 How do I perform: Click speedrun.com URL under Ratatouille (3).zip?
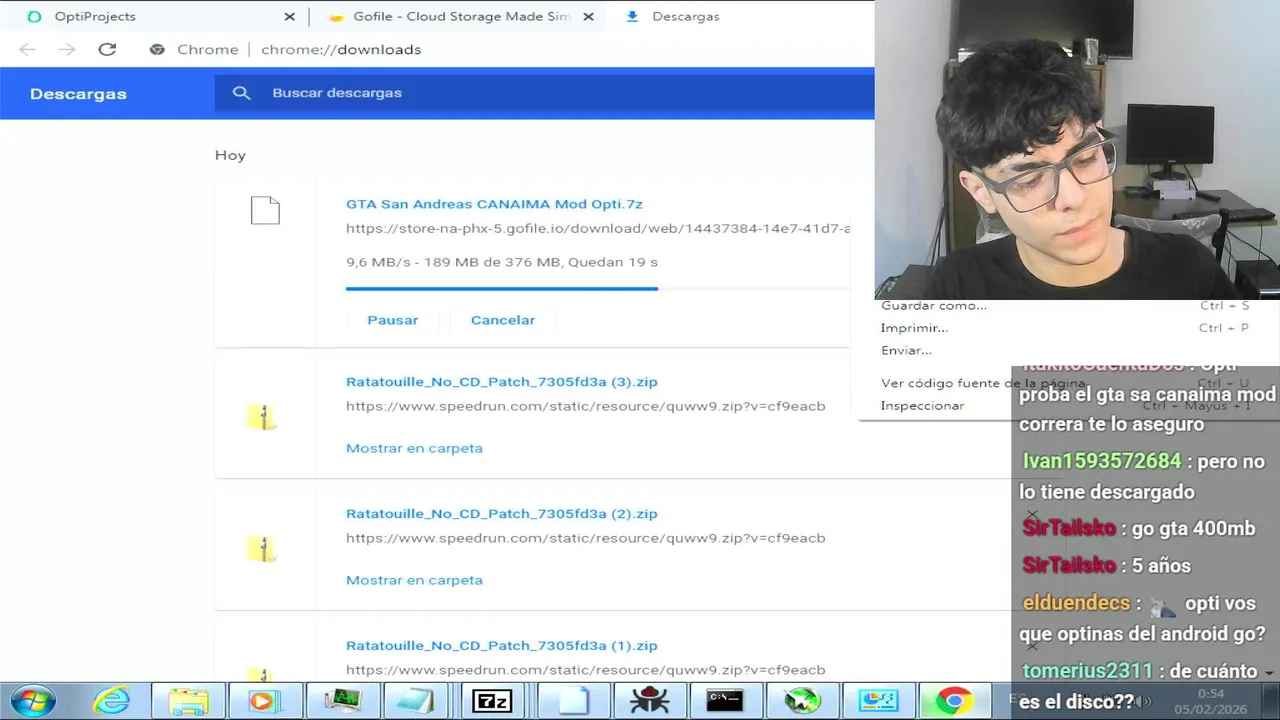585,406
